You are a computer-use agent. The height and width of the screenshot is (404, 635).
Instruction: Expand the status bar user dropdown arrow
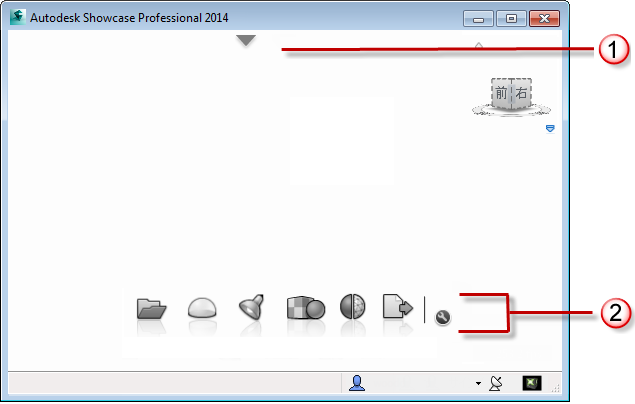click(x=478, y=383)
